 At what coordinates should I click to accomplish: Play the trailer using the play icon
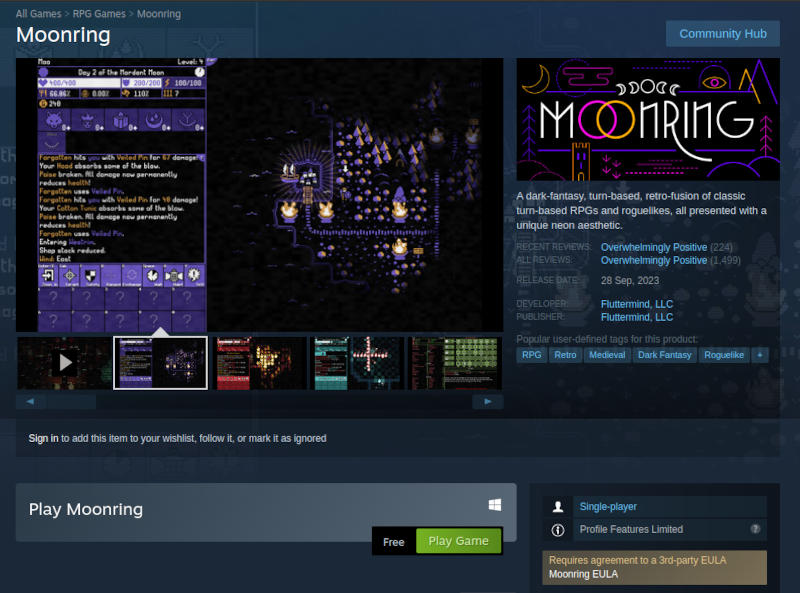coord(65,363)
